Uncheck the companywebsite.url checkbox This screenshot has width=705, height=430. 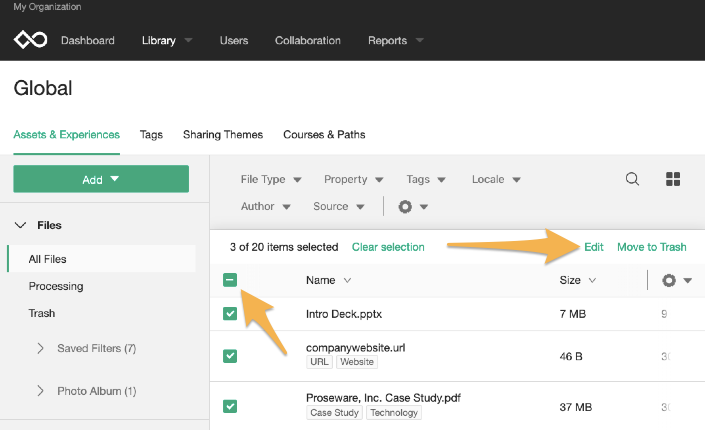[230, 356]
